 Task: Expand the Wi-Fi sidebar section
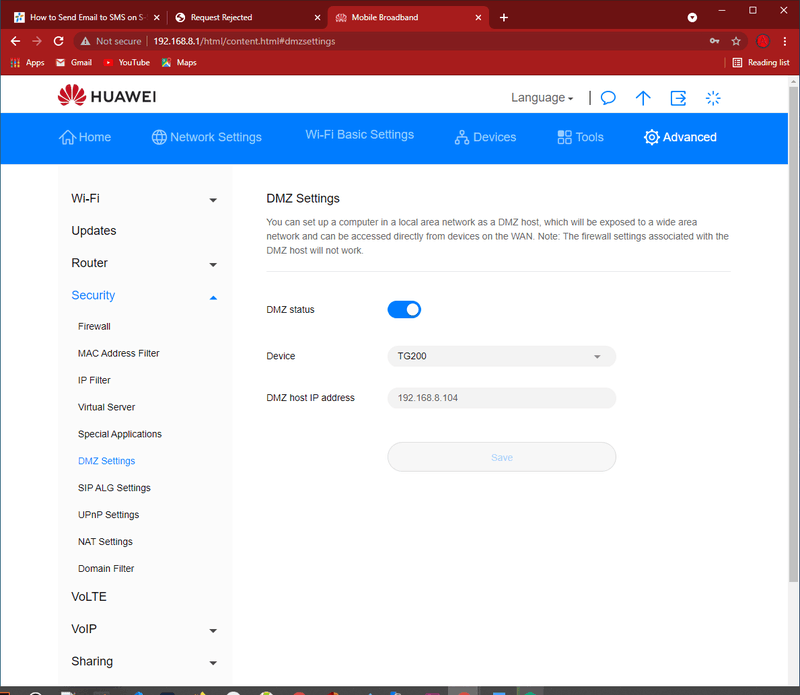pos(144,198)
